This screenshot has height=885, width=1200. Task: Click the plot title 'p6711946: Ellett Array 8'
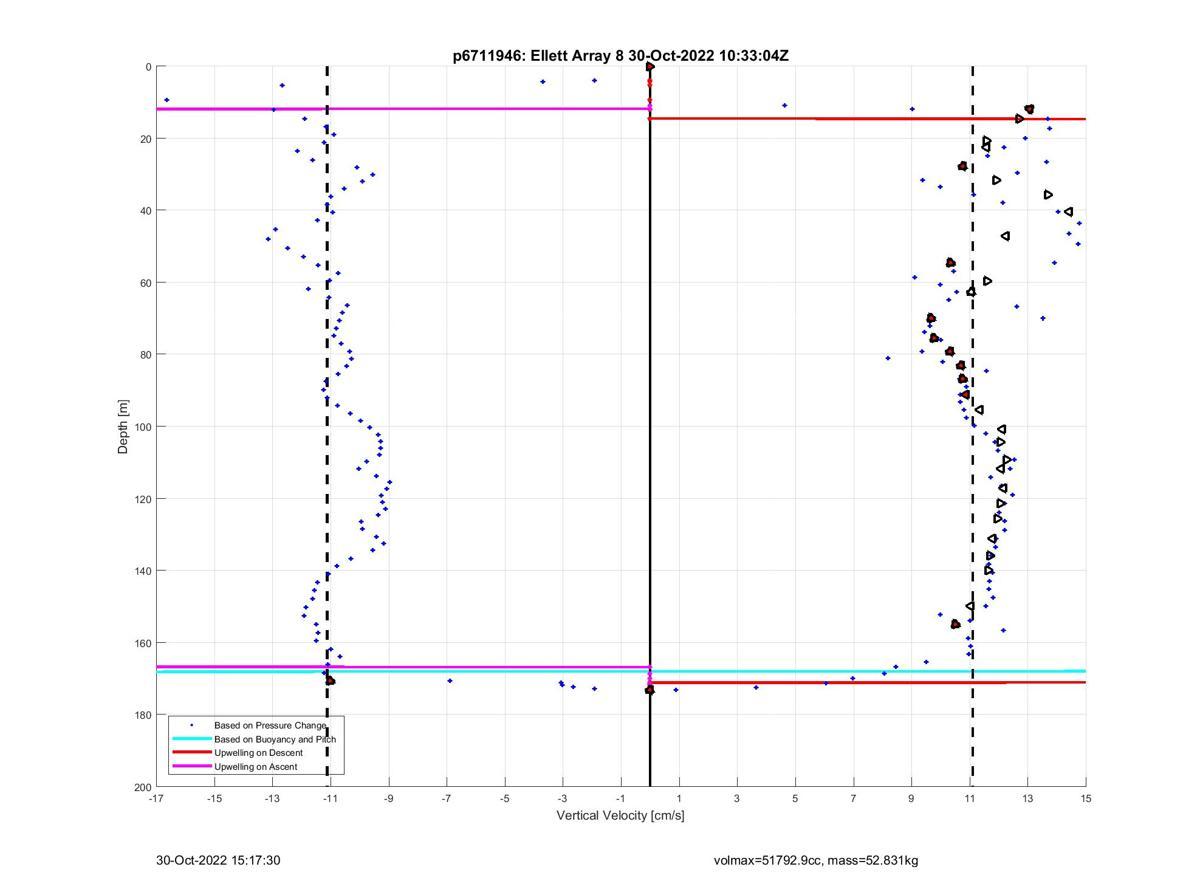(540, 56)
